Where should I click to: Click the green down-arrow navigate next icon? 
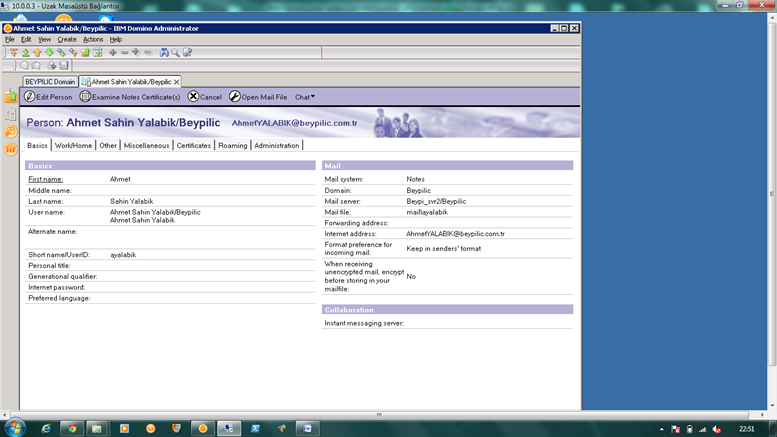coord(50,53)
